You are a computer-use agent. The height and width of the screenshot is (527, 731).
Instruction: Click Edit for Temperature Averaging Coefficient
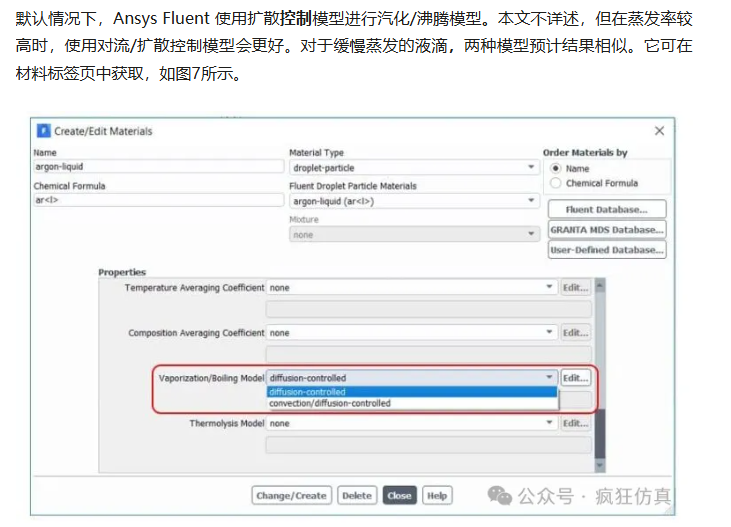(x=575, y=287)
